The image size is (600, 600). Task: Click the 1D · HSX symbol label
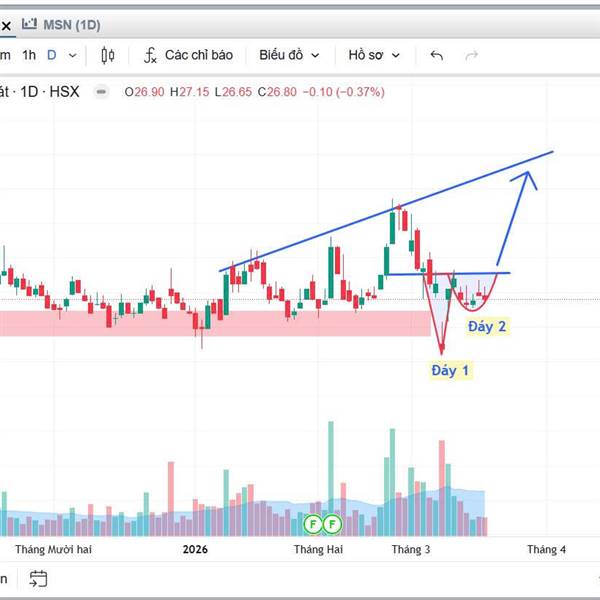click(50, 92)
